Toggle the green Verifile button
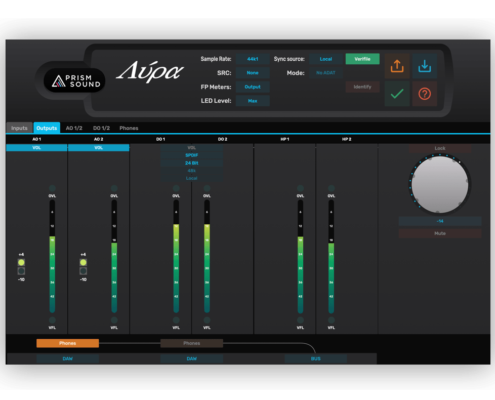The width and height of the screenshot is (495, 400). pyautogui.click(x=362, y=59)
